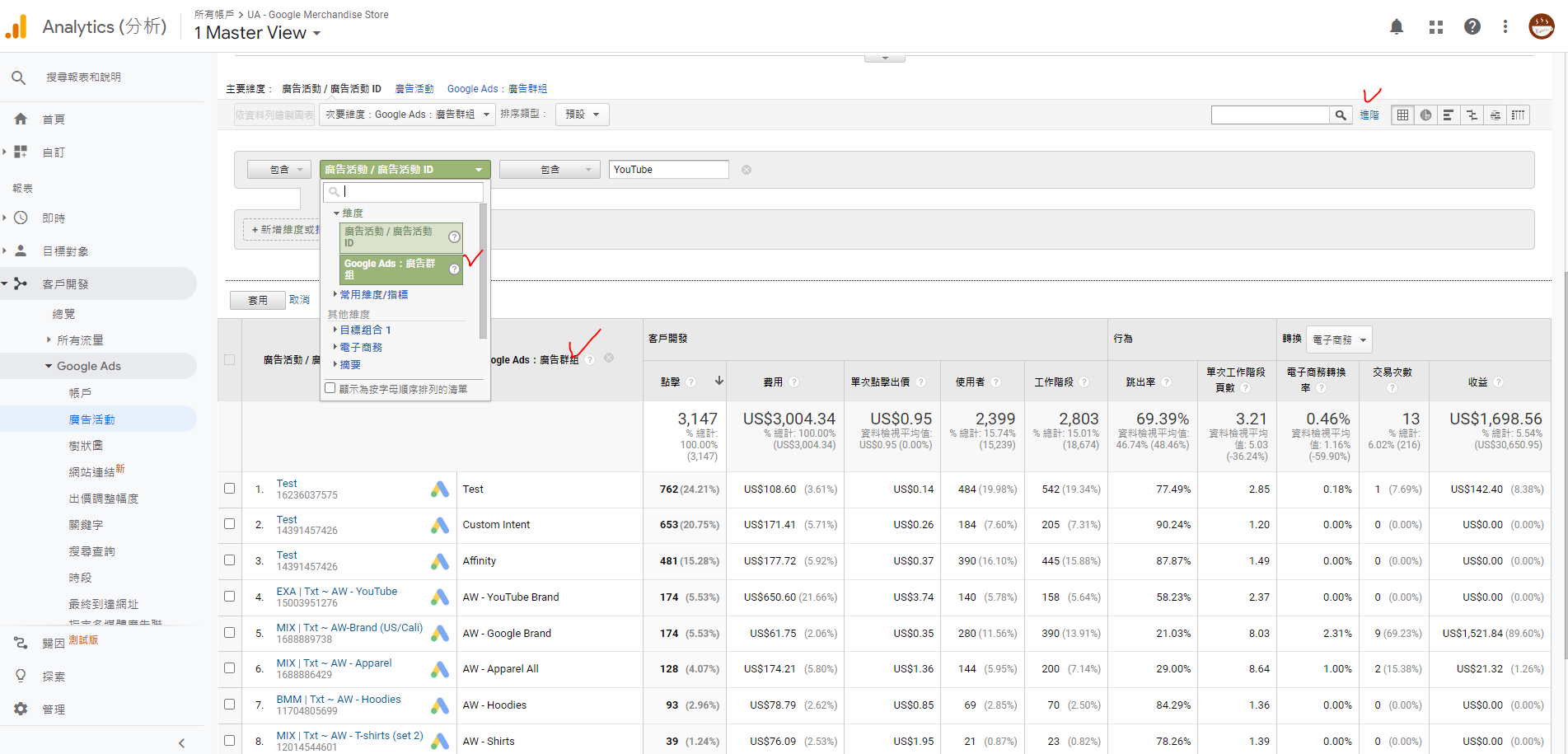Switch to term cloud view icon
Image resolution: width=1568 pixels, height=754 pixels.
pyautogui.click(x=1495, y=115)
